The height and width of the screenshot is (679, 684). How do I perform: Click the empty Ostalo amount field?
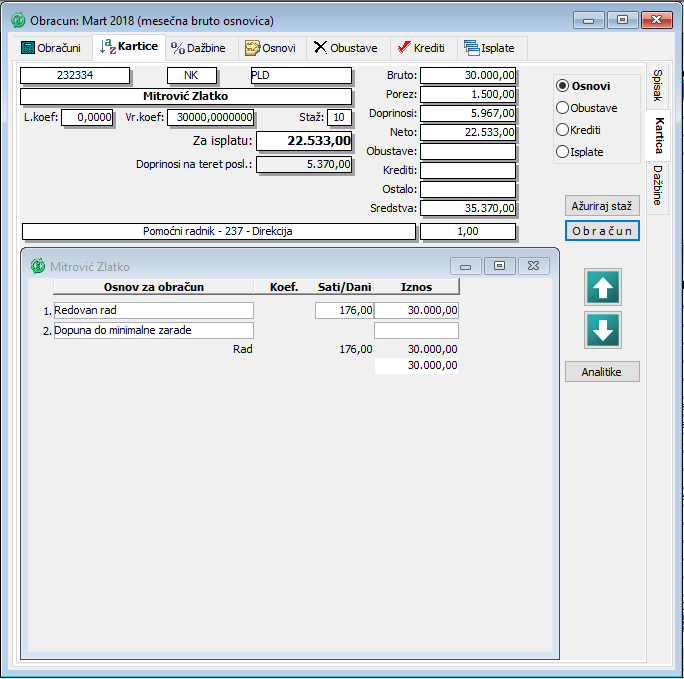coord(468,189)
